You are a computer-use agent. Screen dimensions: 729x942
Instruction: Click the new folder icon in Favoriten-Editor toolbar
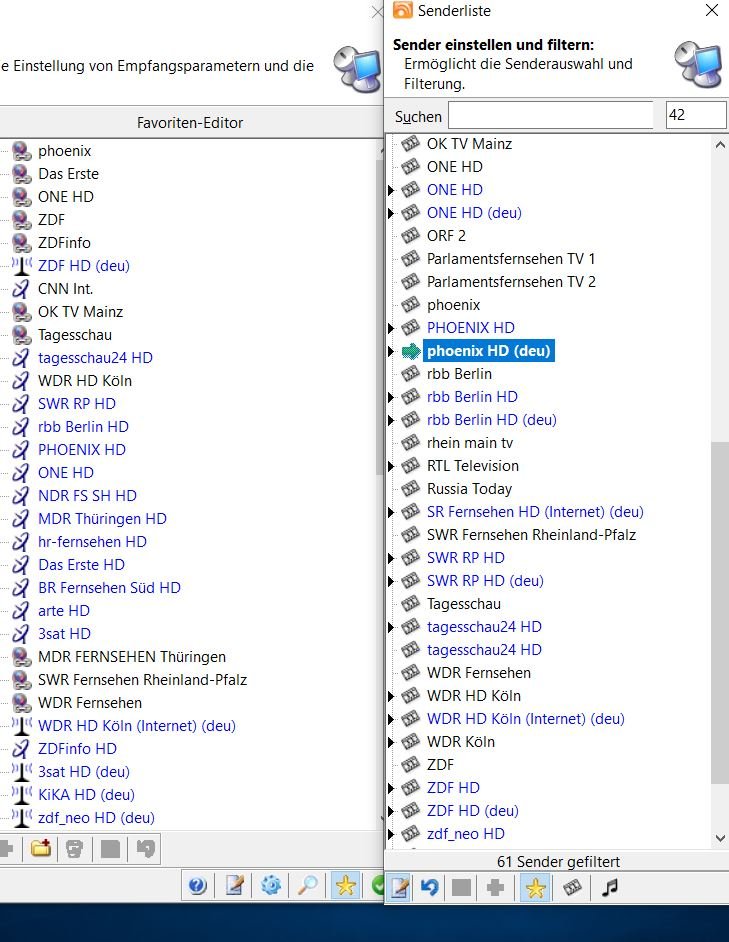pos(41,849)
